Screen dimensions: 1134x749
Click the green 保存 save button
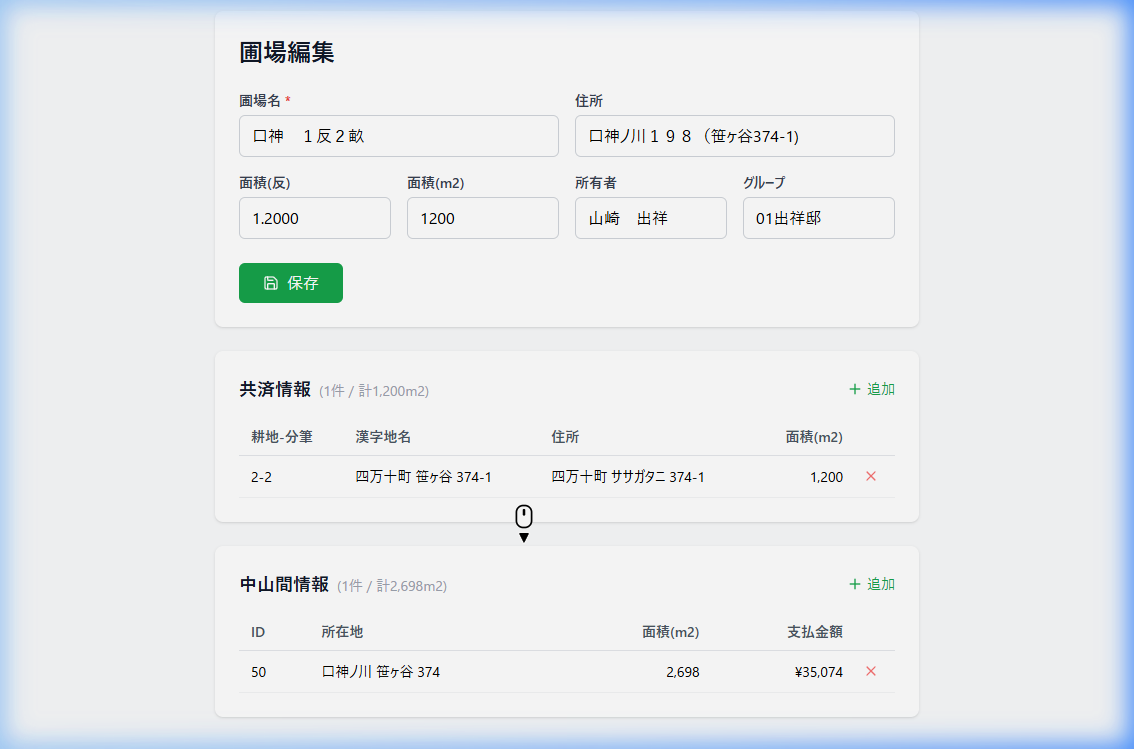point(290,283)
